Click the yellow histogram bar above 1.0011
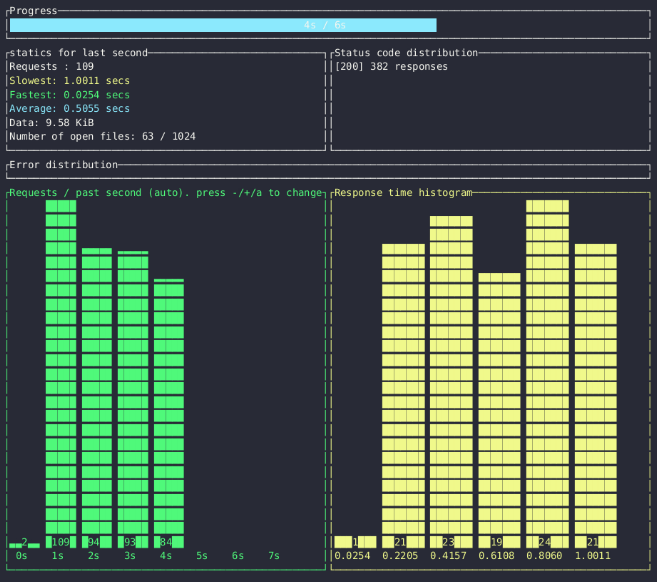 (x=595, y=396)
